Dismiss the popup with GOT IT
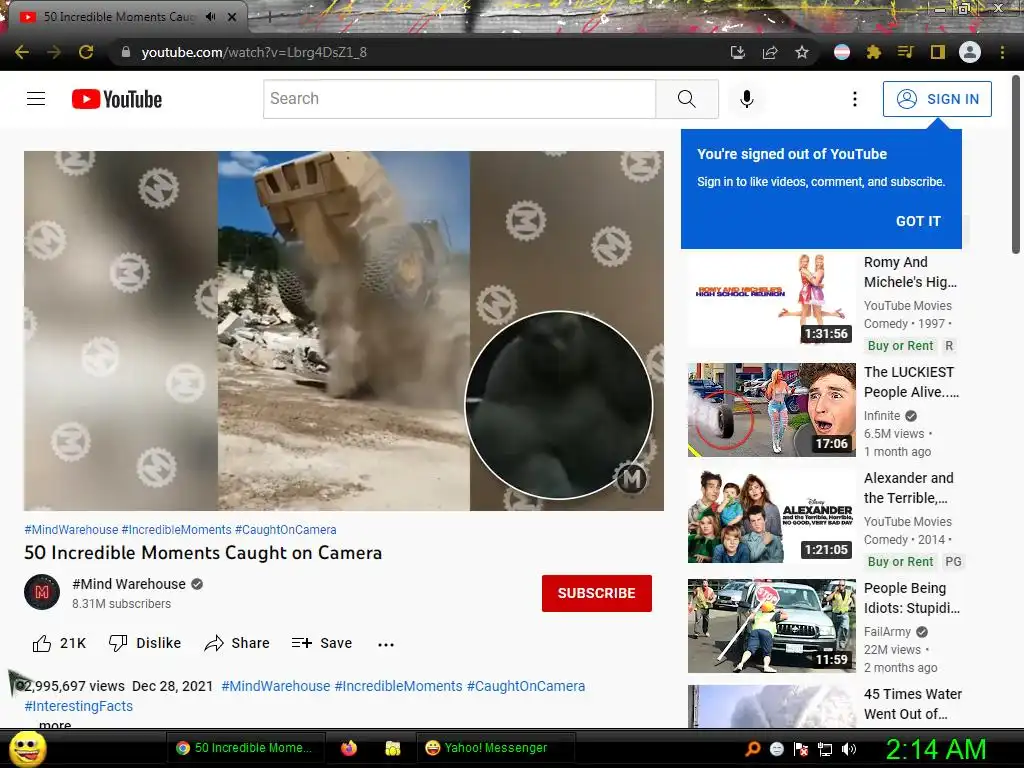Viewport: 1024px width, 768px height. tap(918, 221)
